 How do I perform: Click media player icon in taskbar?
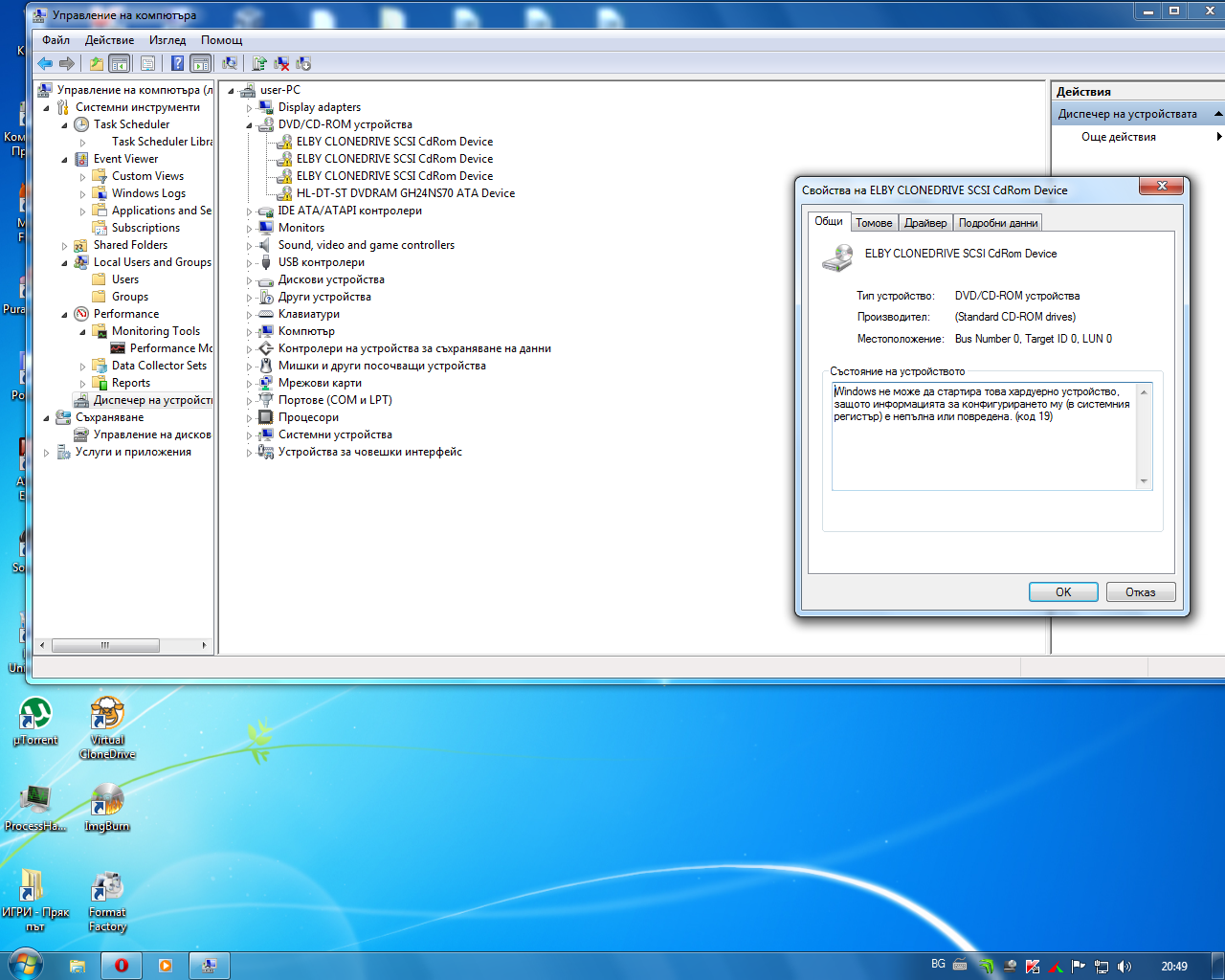(166, 966)
